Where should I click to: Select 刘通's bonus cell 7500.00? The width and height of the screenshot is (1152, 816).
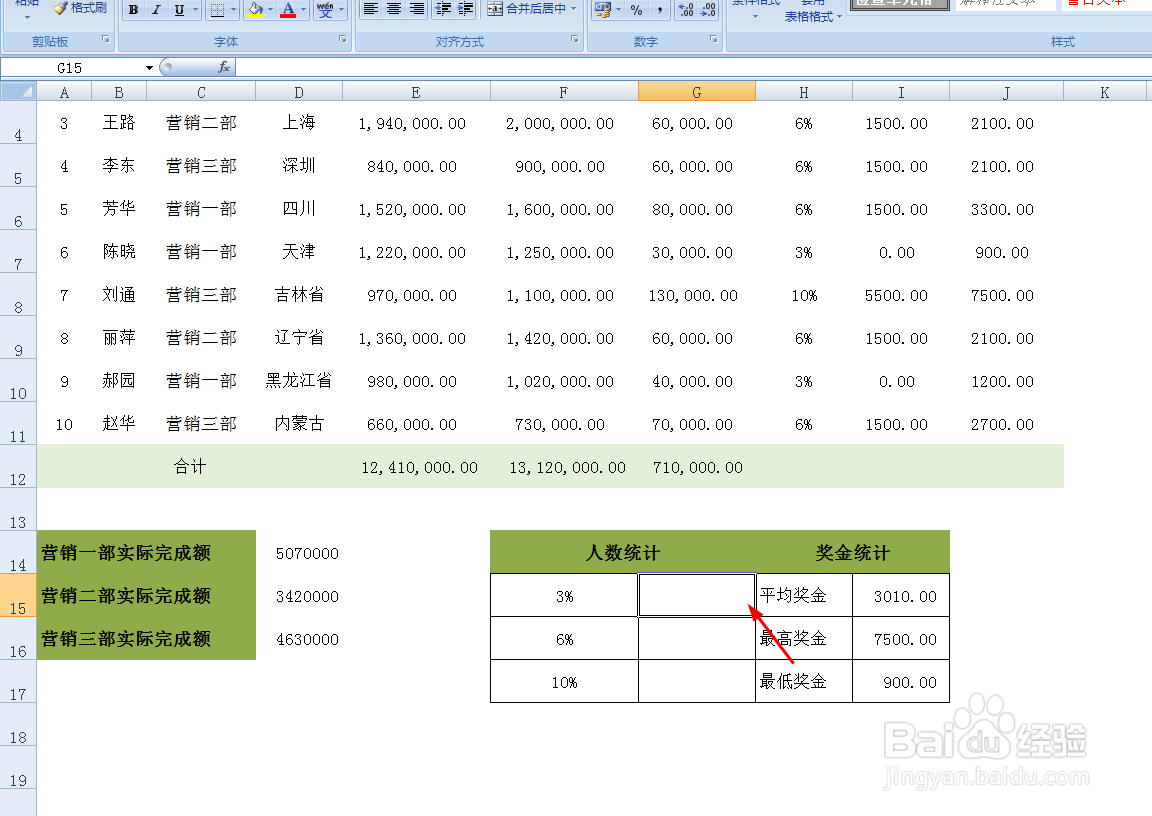pyautogui.click(x=1007, y=295)
